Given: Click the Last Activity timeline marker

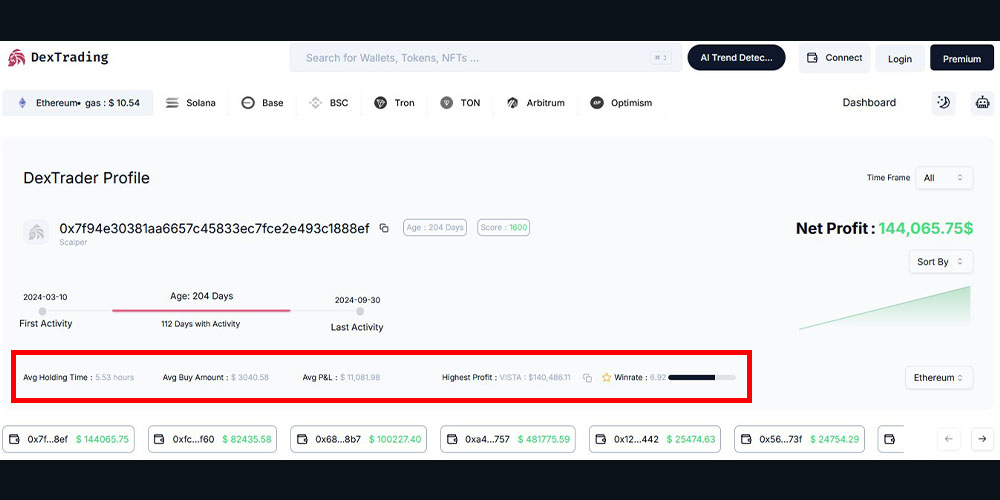Looking at the screenshot, I should pyautogui.click(x=360, y=311).
